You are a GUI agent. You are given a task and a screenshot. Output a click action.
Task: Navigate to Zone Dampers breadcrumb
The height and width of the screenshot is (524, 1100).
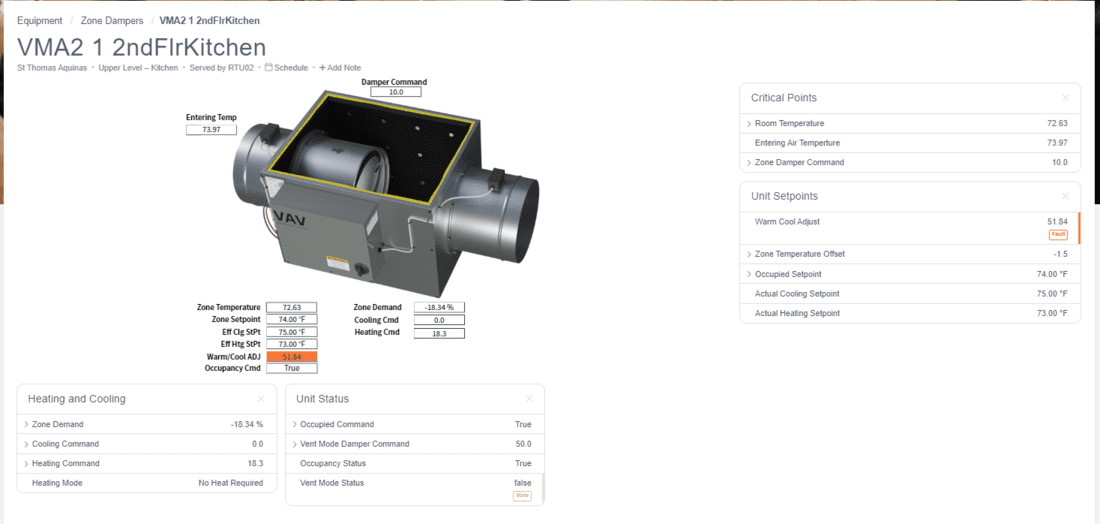[x=111, y=21]
